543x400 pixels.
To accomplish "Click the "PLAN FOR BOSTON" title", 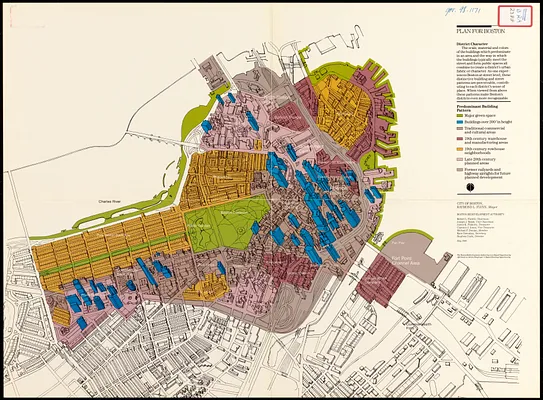I will [481, 31].
